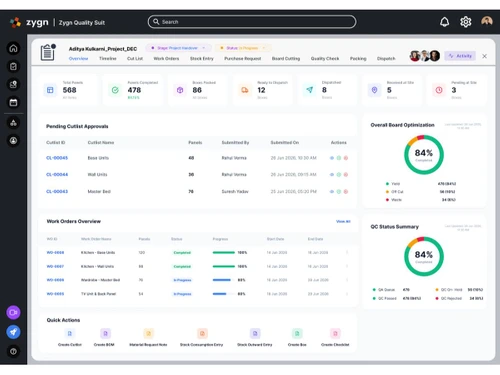This screenshot has height=375, width=500.
Task: Open the clipboard tasks icon in sidebar
Action: tap(13, 66)
